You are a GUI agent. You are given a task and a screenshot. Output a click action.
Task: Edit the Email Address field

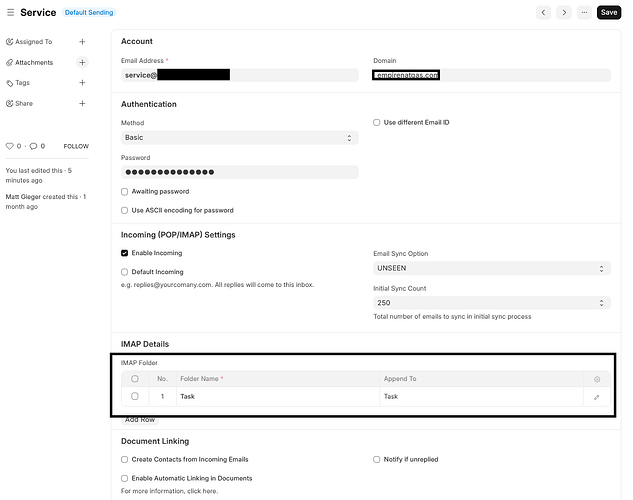coord(239,75)
